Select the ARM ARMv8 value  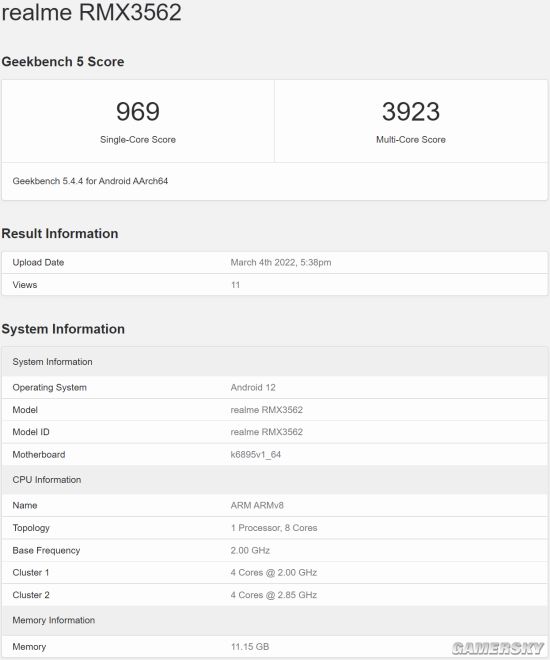(x=257, y=506)
